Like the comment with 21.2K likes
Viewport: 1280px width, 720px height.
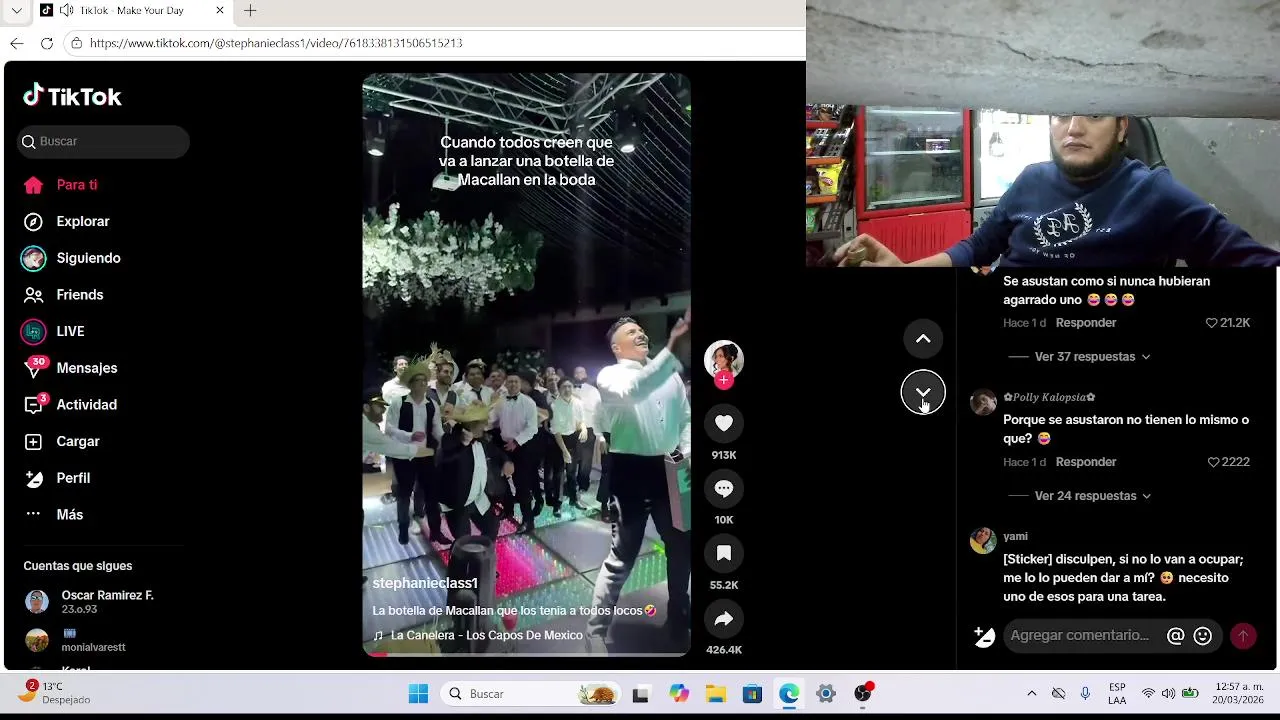1212,323
